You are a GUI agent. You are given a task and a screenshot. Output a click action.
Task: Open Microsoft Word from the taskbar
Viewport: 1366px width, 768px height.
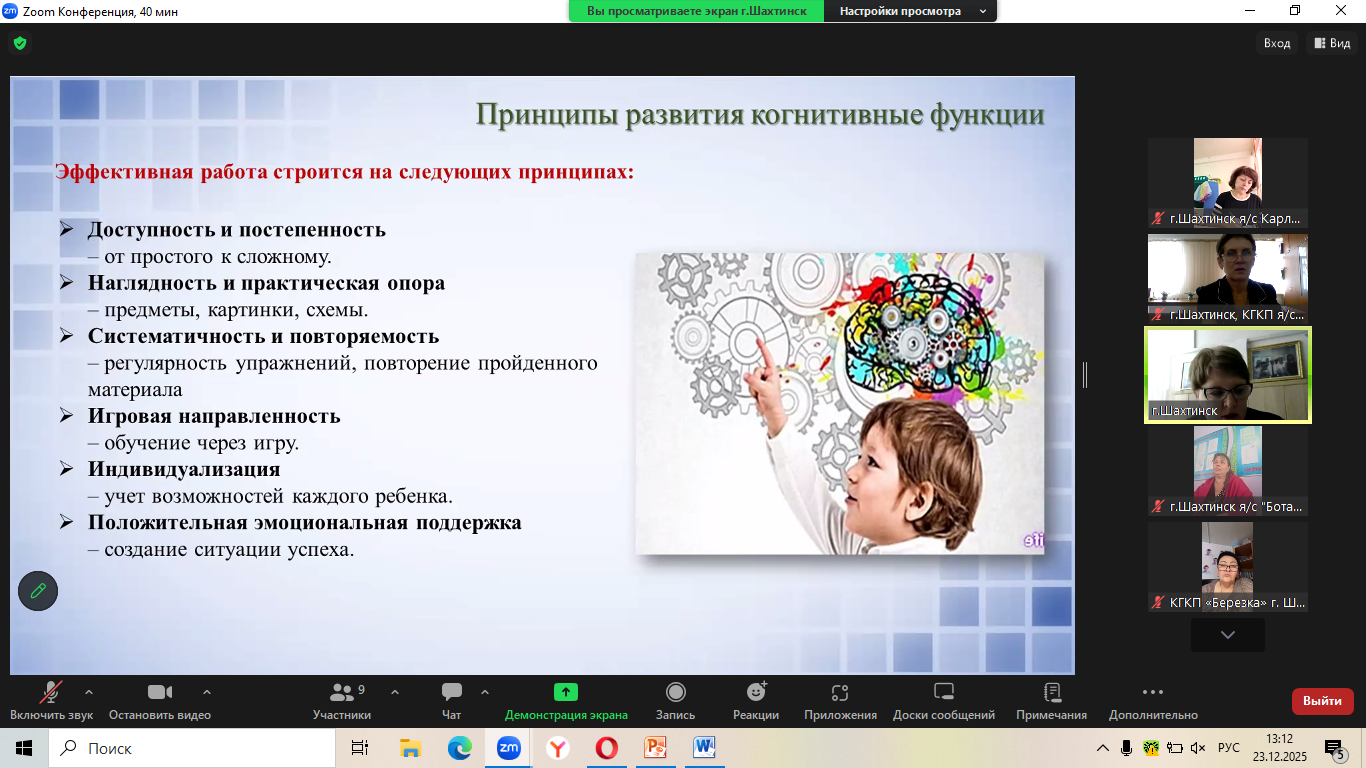704,748
